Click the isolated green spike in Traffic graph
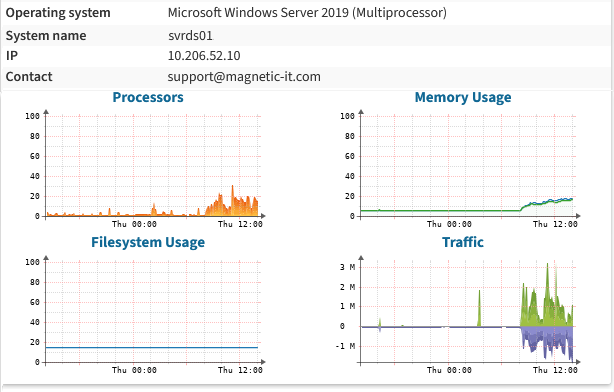Viewport: 614px width, 392px height. (x=479, y=307)
